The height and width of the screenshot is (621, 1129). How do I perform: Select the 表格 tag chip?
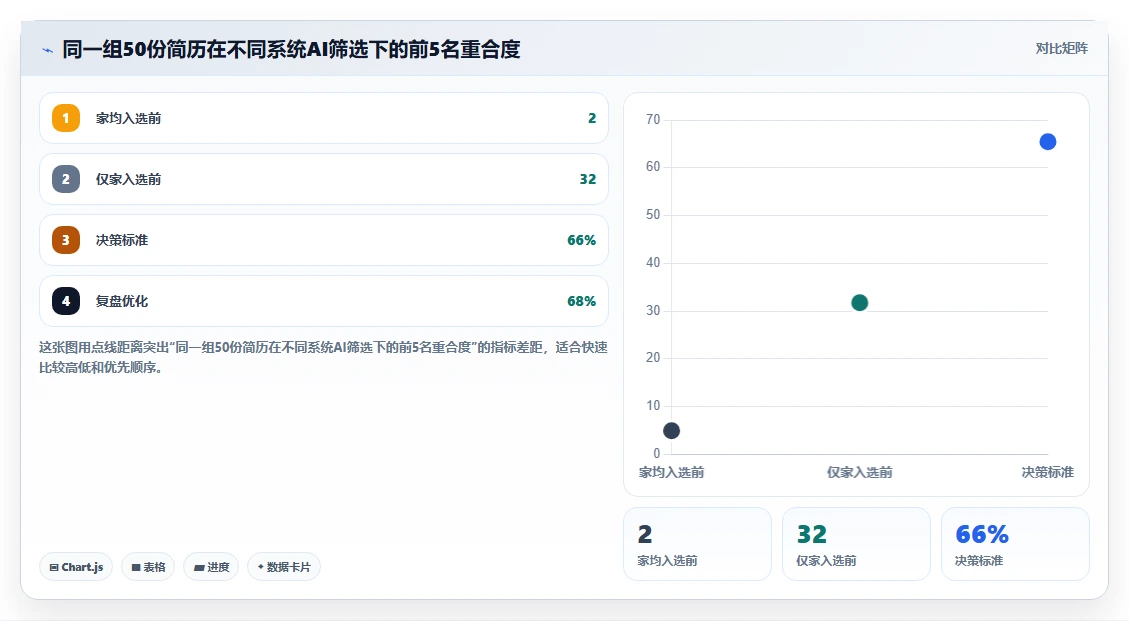(148, 567)
